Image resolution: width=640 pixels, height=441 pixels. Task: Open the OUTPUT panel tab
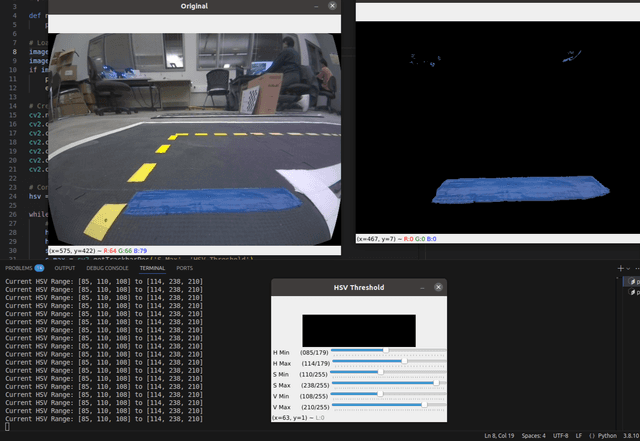tap(65, 268)
